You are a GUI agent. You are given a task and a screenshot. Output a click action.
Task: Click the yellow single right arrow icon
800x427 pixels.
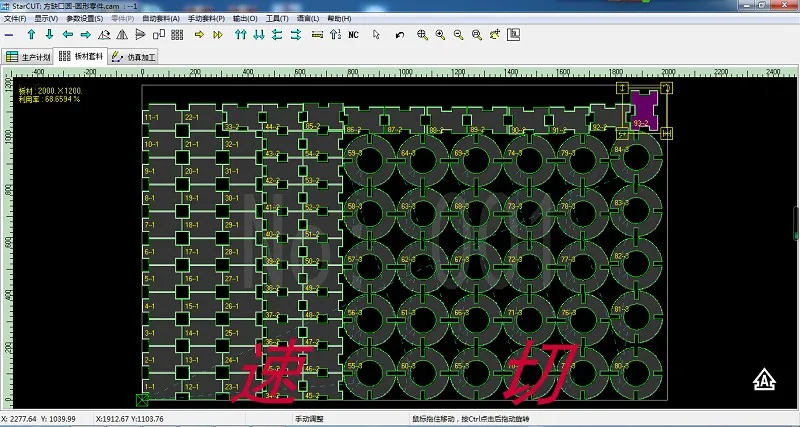pyautogui.click(x=199, y=34)
